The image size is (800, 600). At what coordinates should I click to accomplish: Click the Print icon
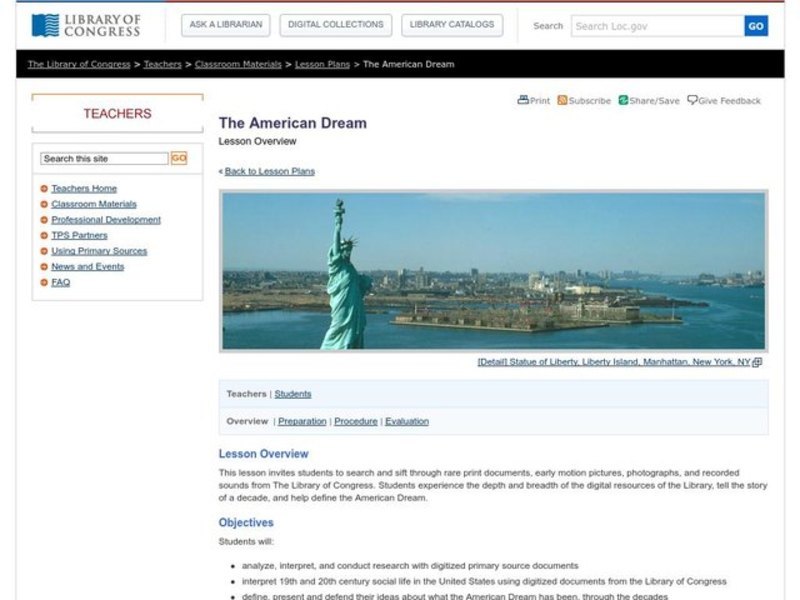[523, 100]
